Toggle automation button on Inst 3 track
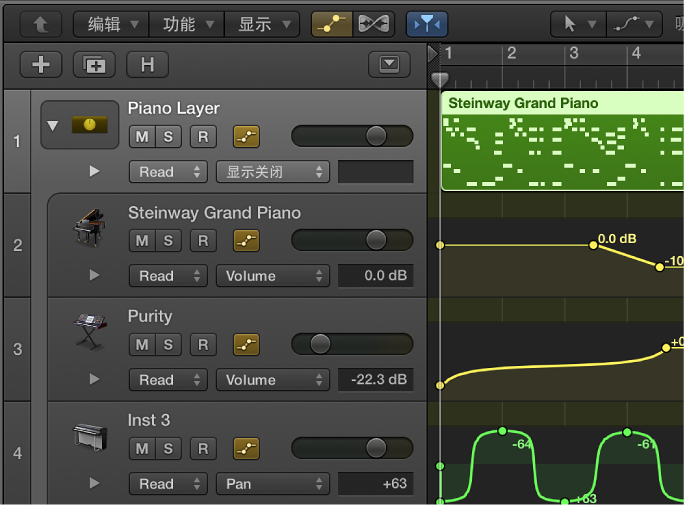This screenshot has width=684, height=506. coord(246,448)
